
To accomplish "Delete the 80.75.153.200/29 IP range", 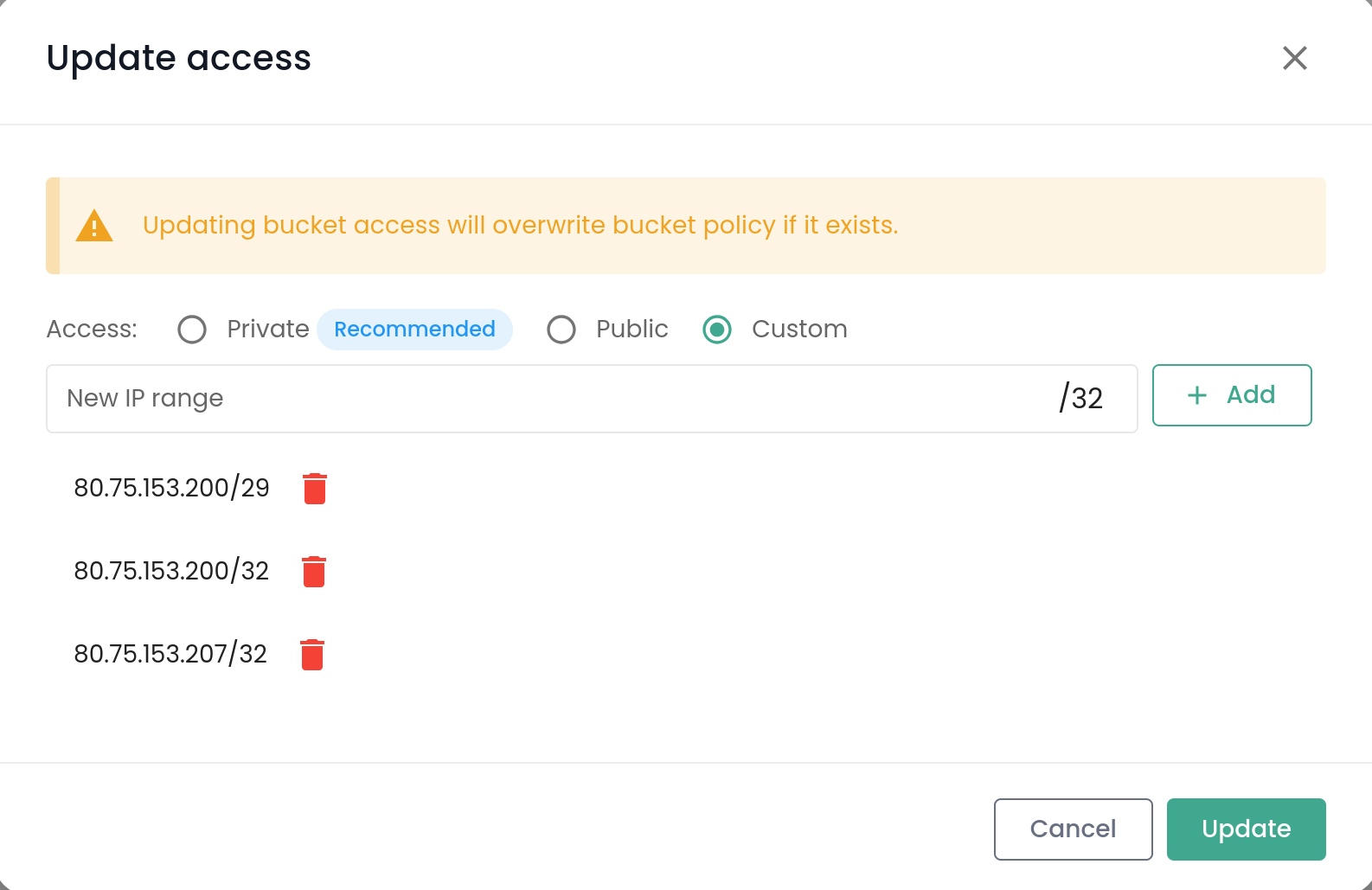I will [x=315, y=489].
